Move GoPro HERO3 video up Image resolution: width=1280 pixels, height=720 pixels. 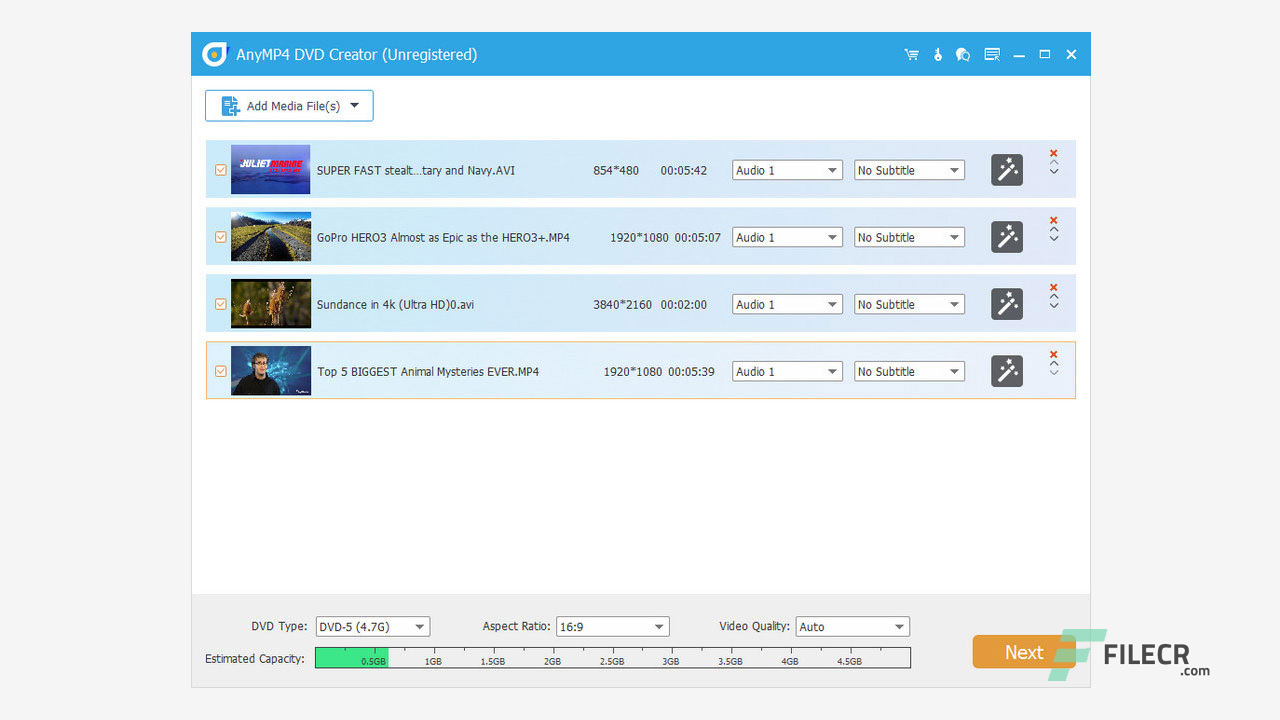1054,230
